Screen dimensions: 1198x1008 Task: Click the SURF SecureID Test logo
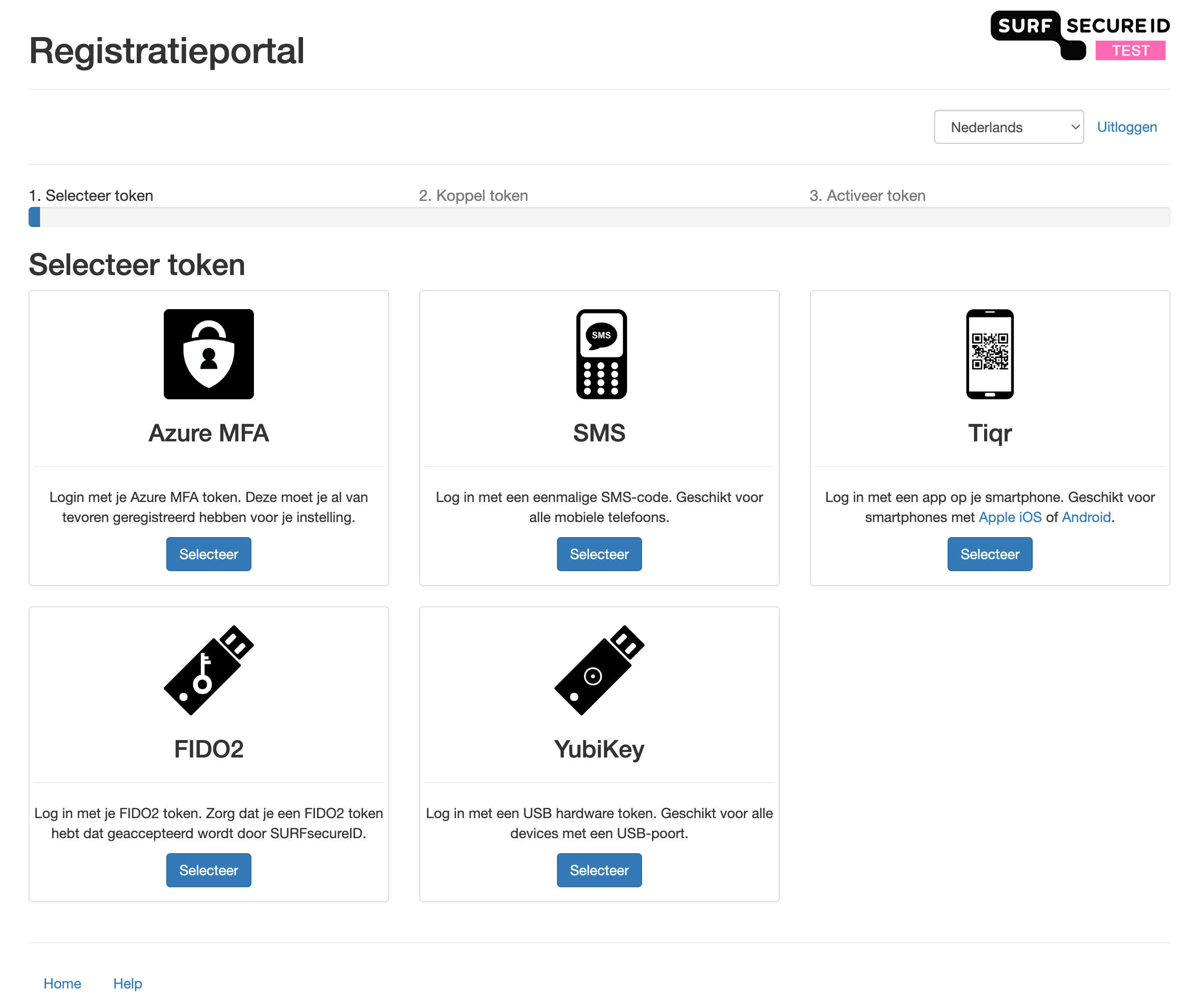pyautogui.click(x=1079, y=36)
